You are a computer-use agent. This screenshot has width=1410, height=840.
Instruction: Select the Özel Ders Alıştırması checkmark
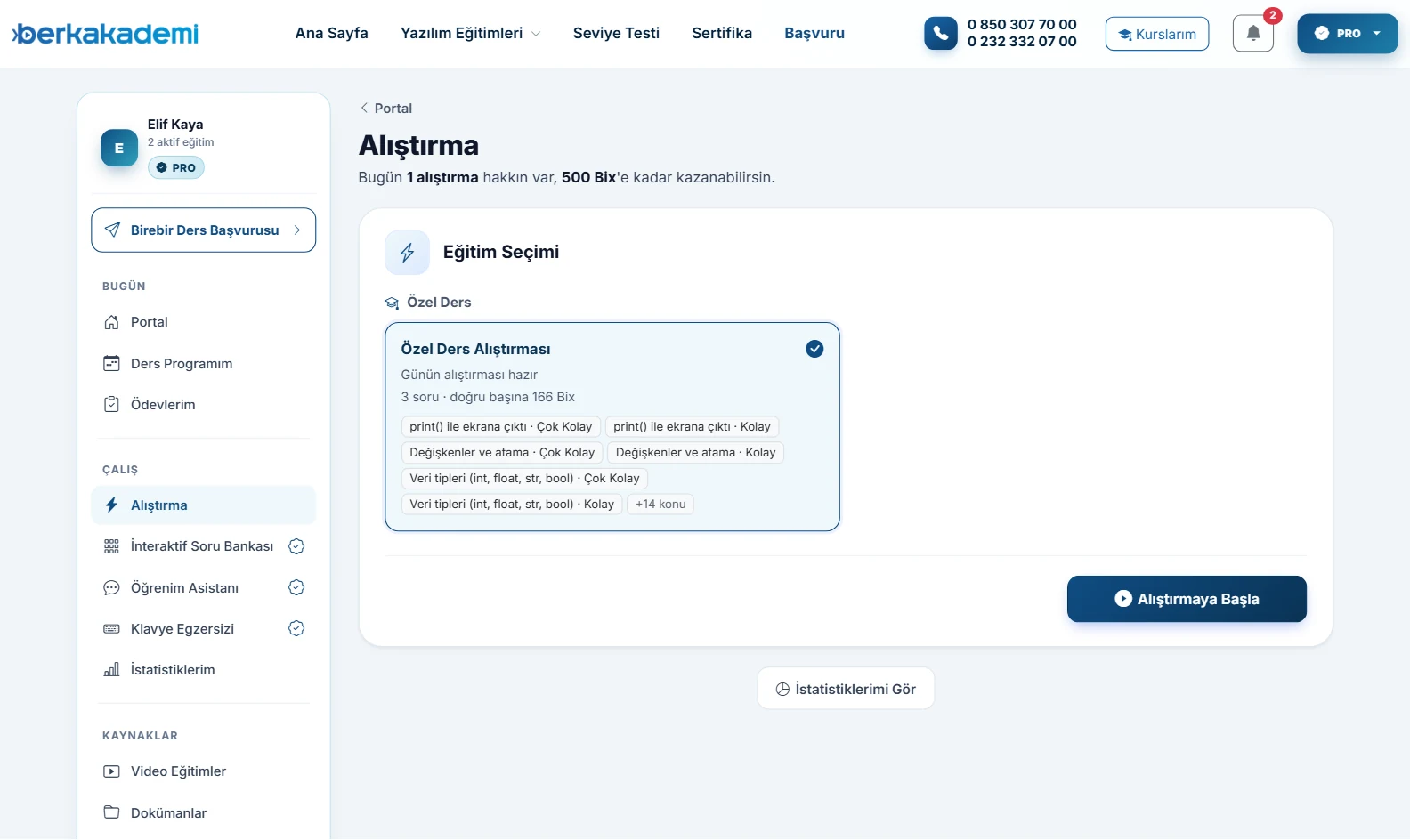click(x=814, y=349)
